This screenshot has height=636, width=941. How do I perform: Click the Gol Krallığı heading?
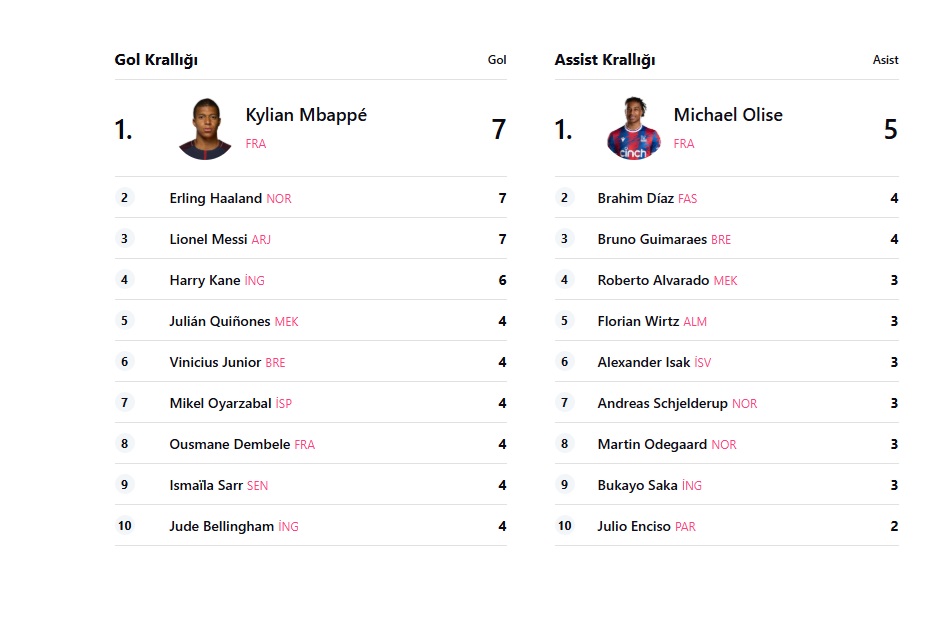(156, 60)
